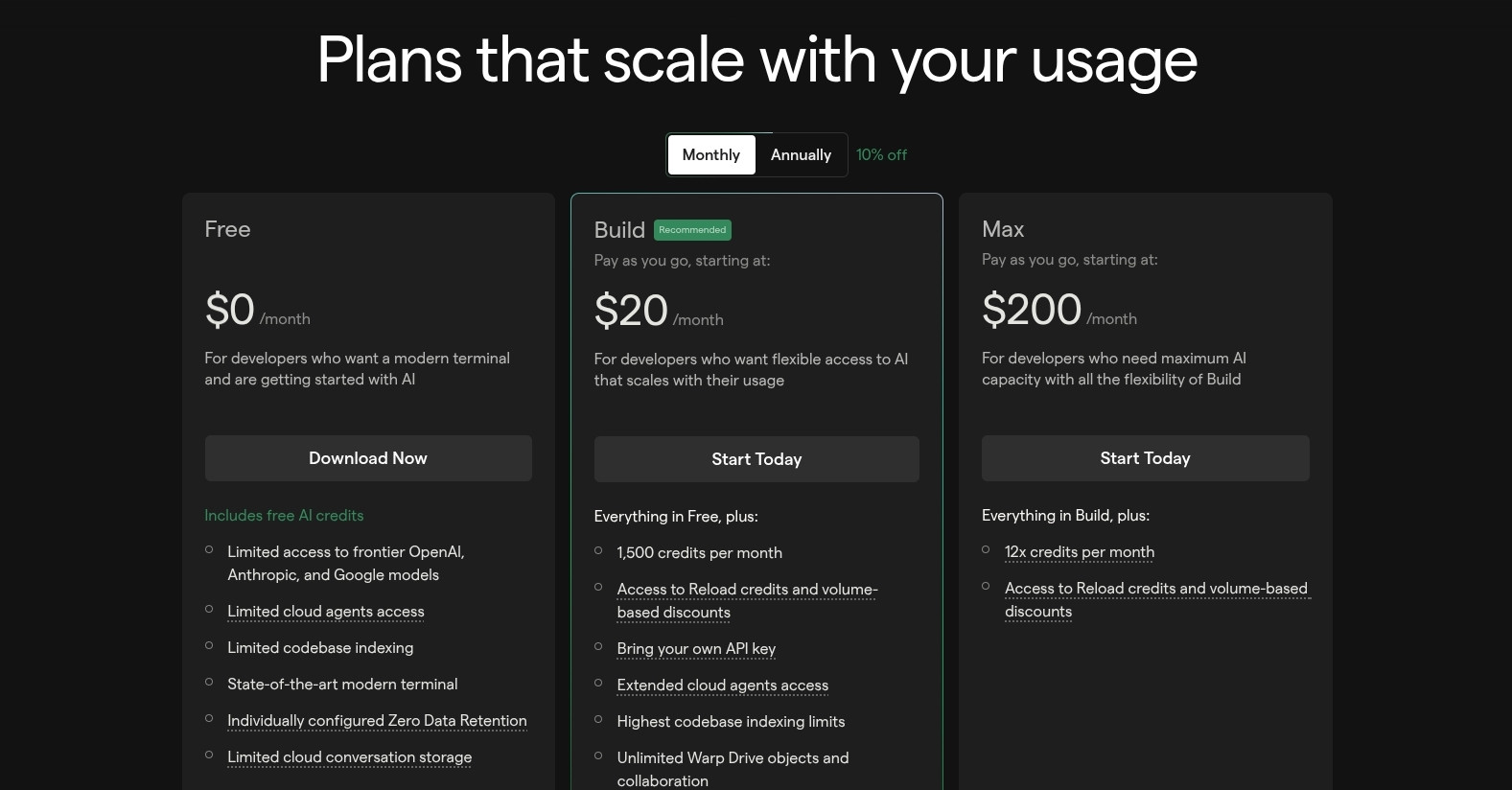1512x790 pixels.
Task: Select Bring your own API key
Action: pos(696,649)
